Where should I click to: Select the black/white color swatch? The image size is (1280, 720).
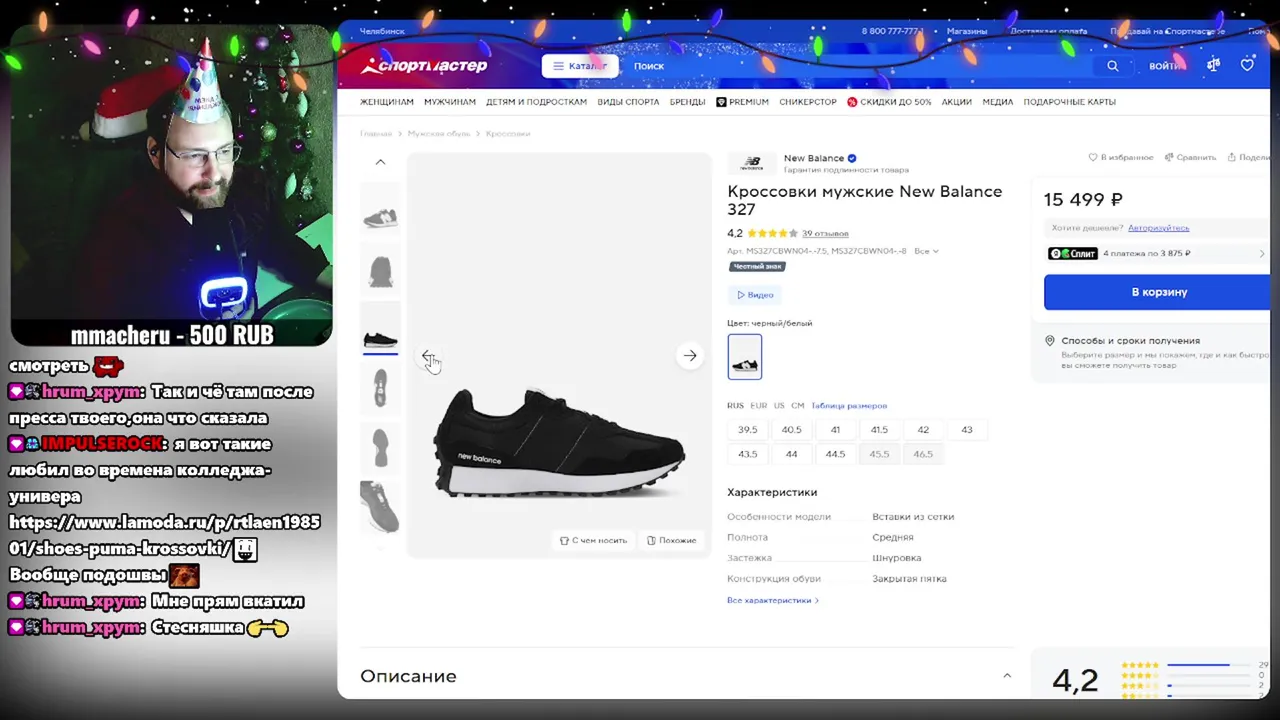745,357
